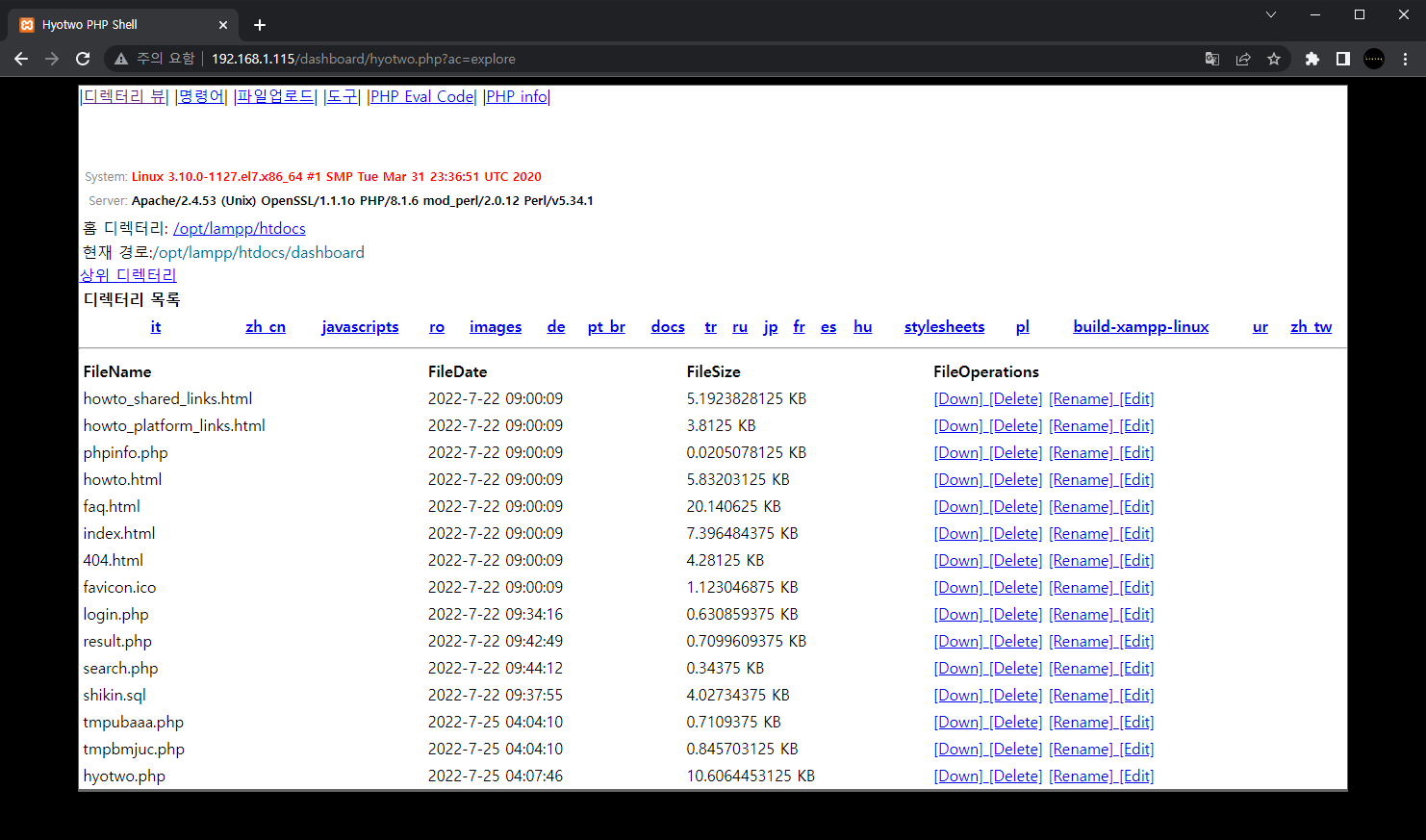Open the 'jp' directory

click(x=771, y=327)
